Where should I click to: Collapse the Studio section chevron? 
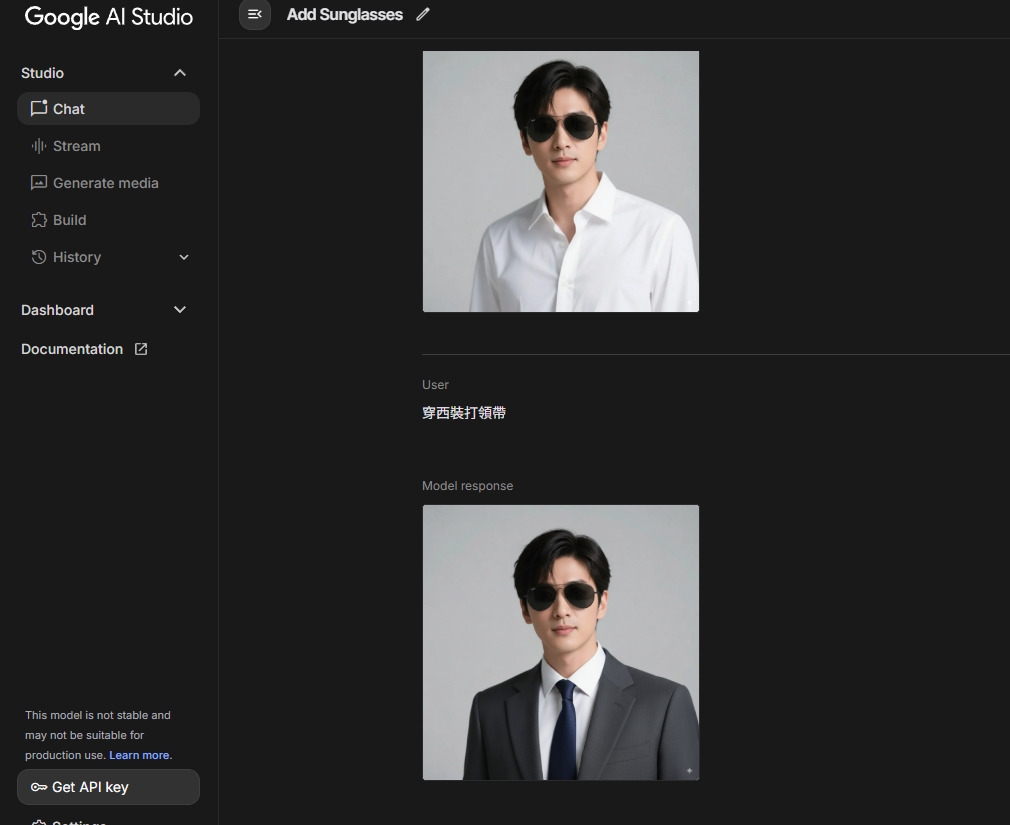click(x=180, y=73)
